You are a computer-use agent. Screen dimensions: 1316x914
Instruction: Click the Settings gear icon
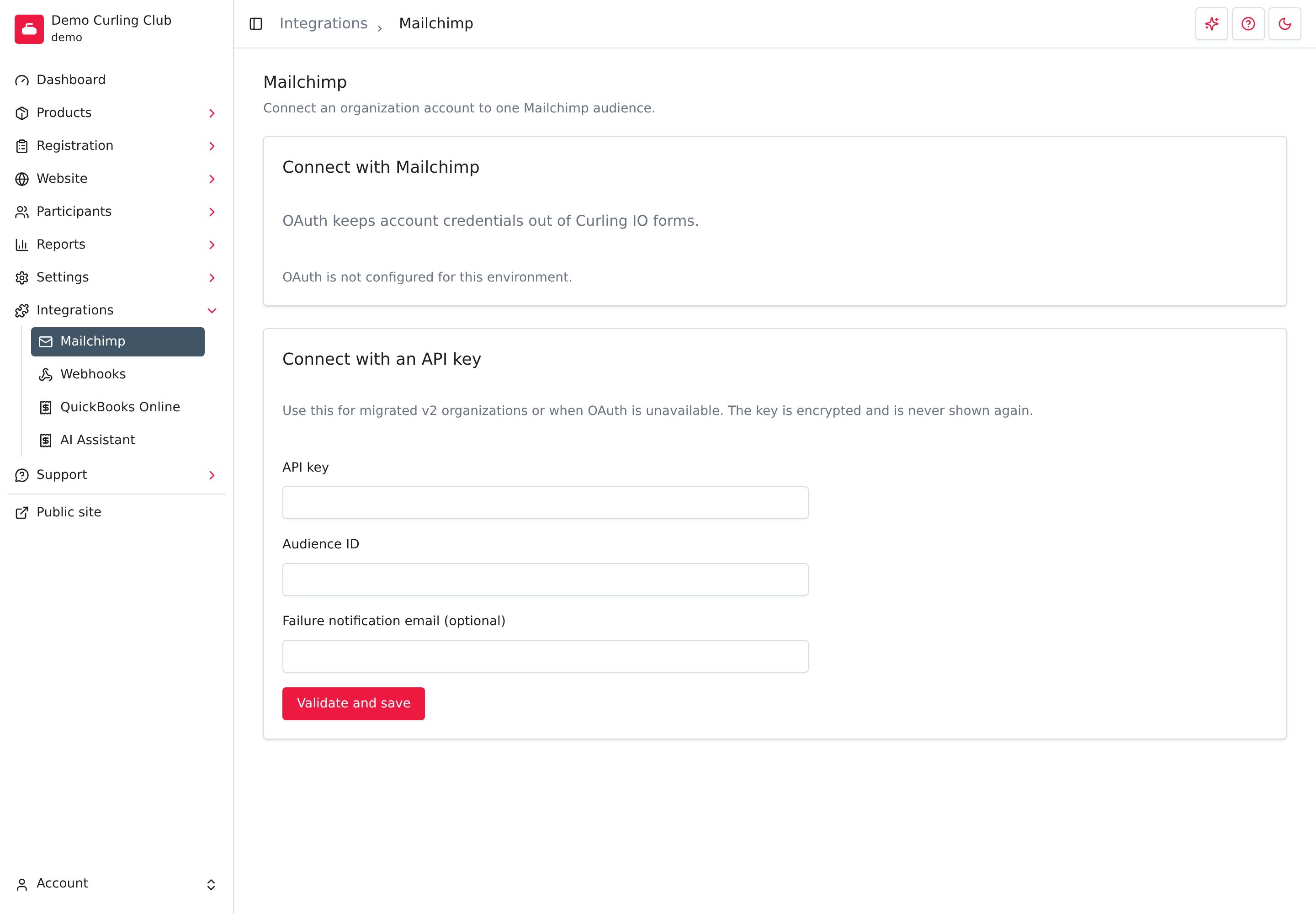point(22,278)
